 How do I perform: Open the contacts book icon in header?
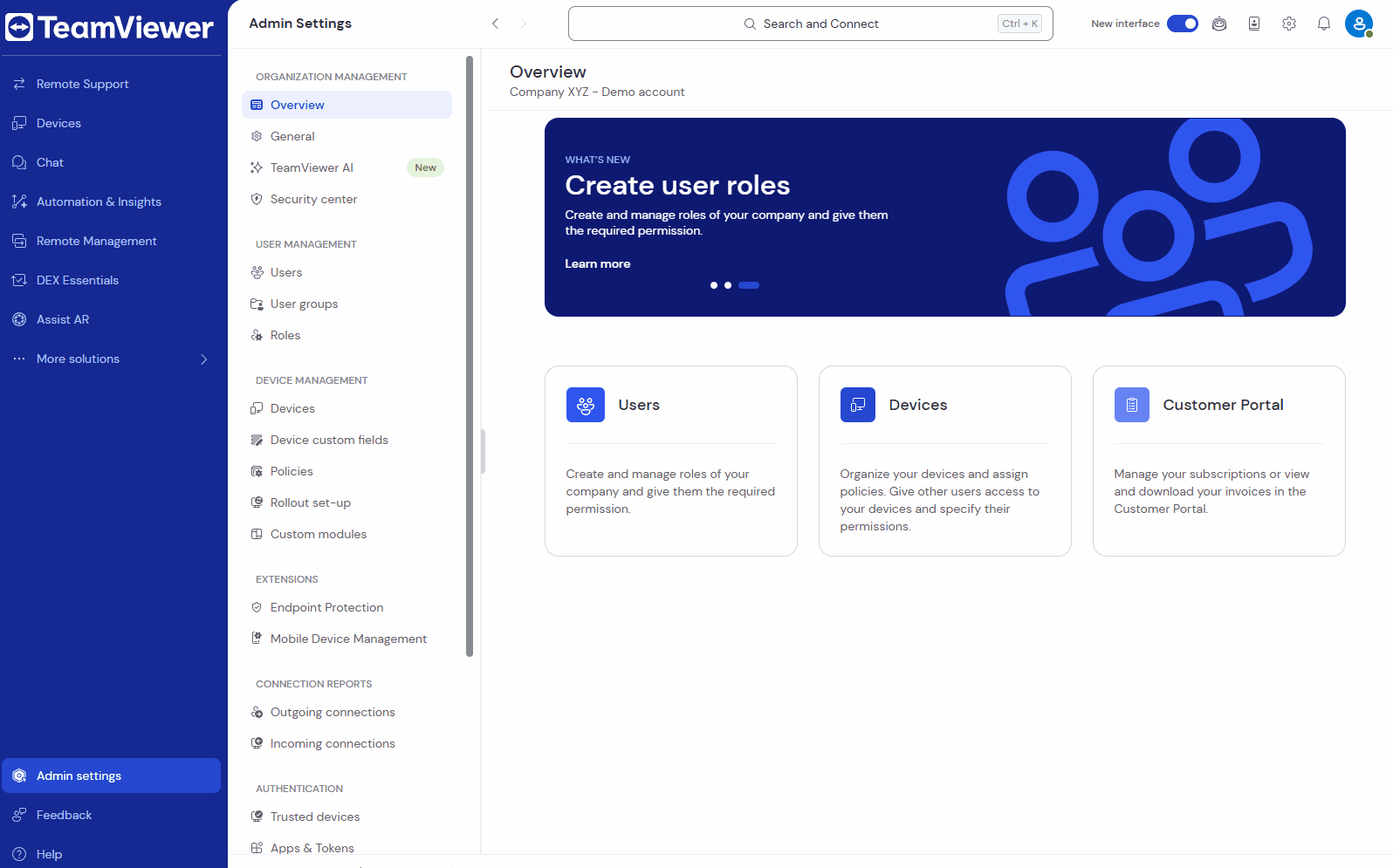(1254, 24)
